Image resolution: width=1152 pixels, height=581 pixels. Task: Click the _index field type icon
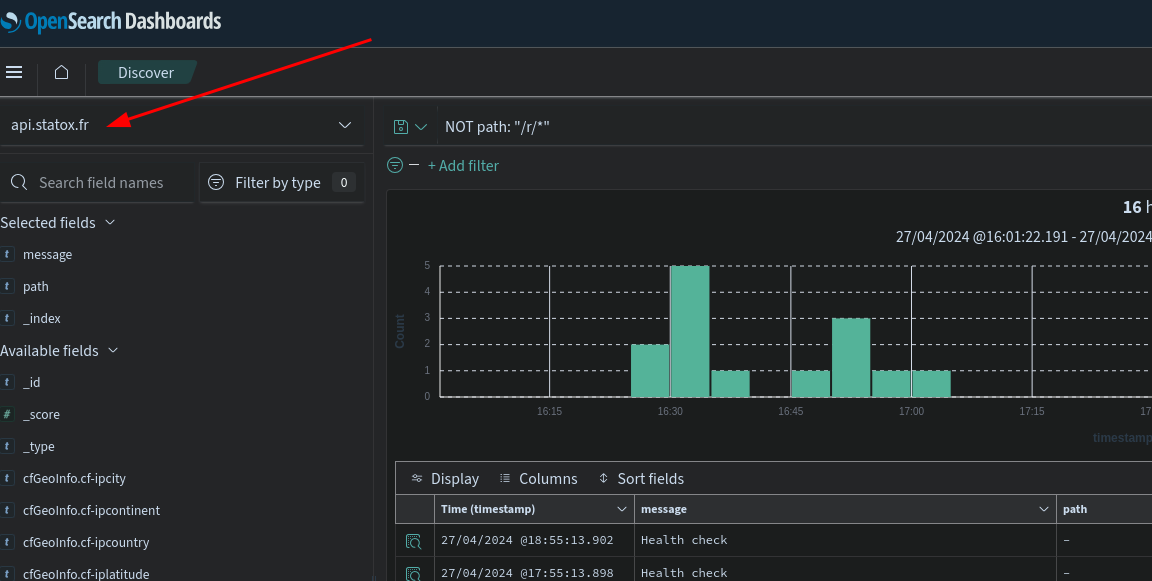(x=7, y=318)
